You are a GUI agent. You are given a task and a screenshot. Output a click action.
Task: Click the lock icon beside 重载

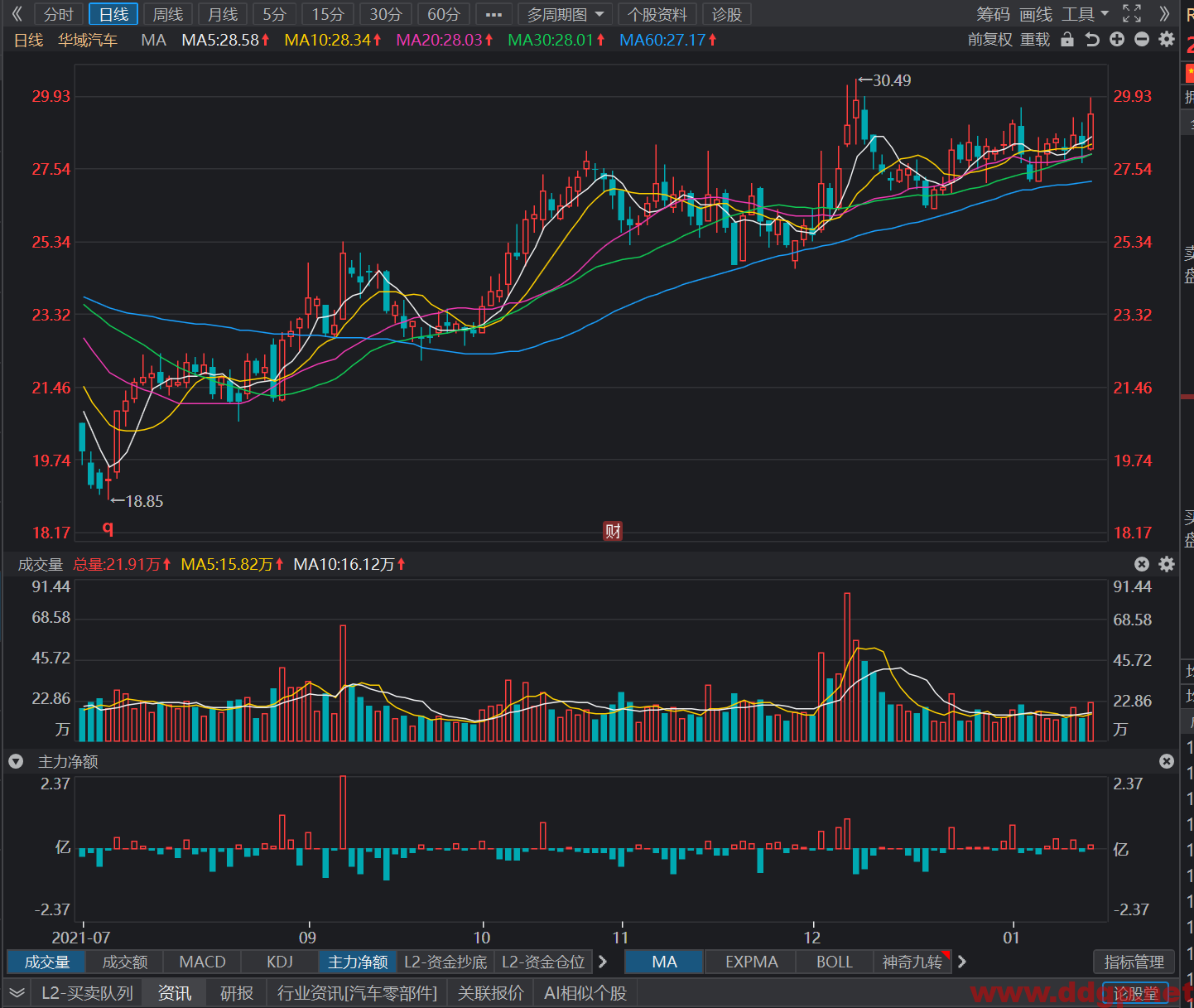pyautogui.click(x=1067, y=39)
